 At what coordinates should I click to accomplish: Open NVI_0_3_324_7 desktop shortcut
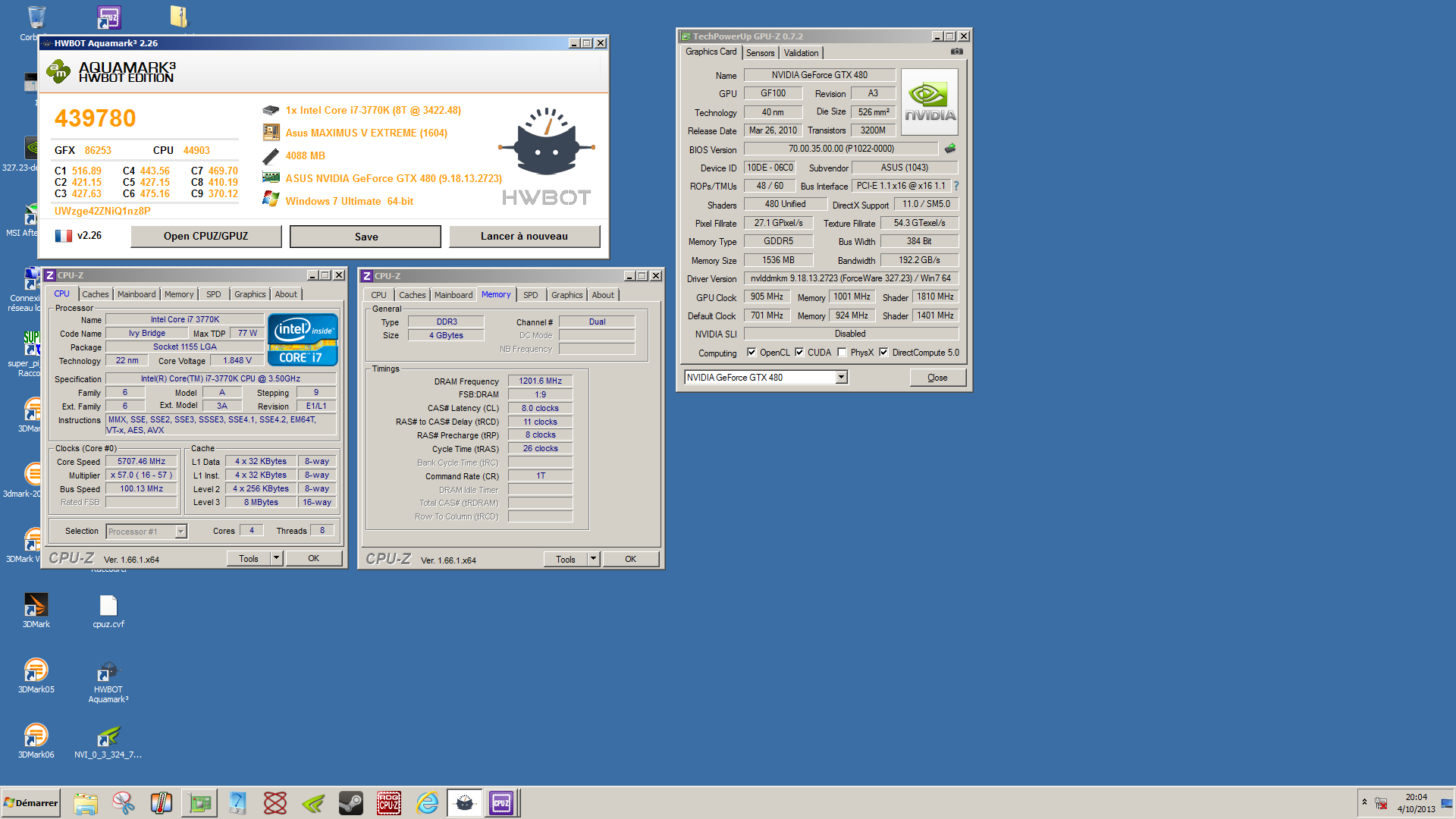pyautogui.click(x=108, y=741)
